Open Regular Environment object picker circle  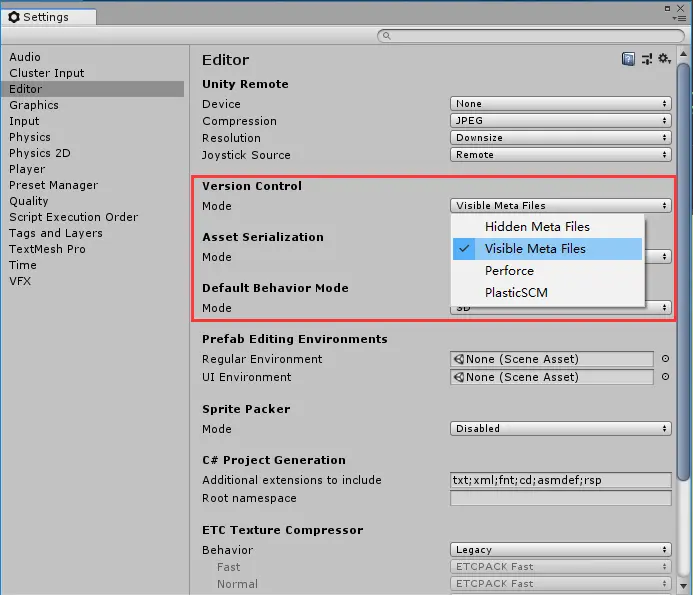(665, 359)
